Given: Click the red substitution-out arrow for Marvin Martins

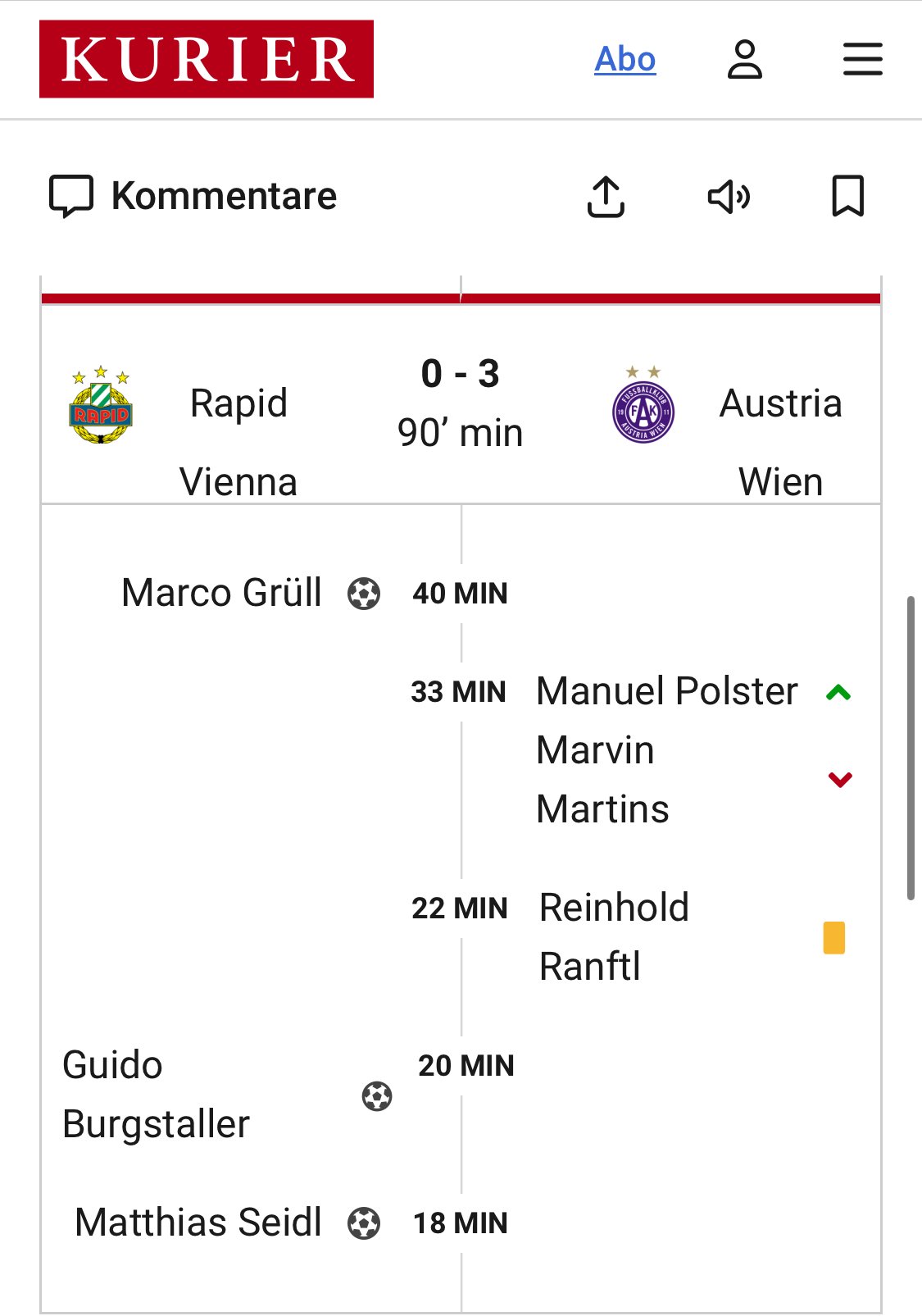Looking at the screenshot, I should point(840,780).
